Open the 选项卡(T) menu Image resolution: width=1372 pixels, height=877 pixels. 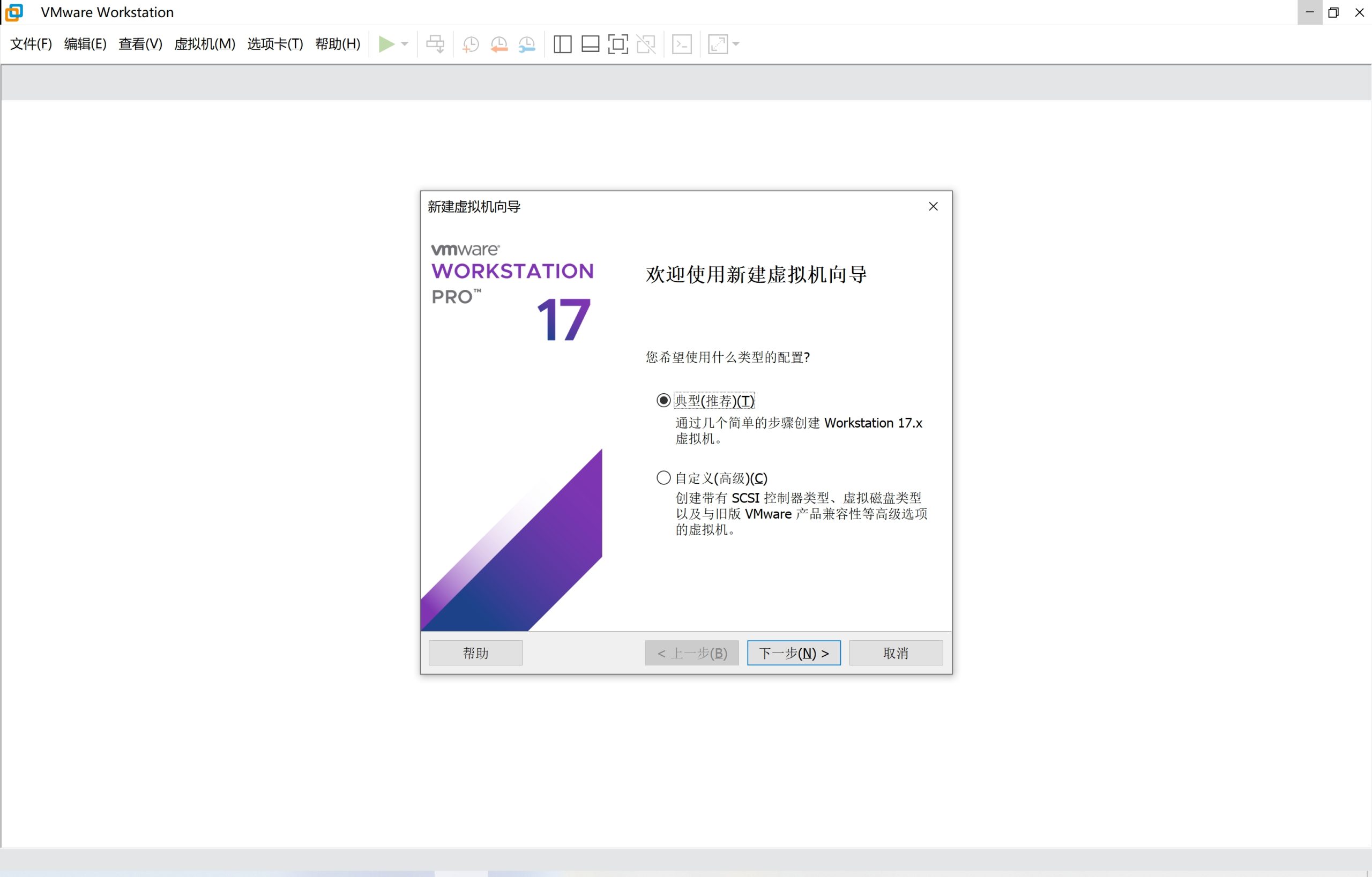(275, 44)
